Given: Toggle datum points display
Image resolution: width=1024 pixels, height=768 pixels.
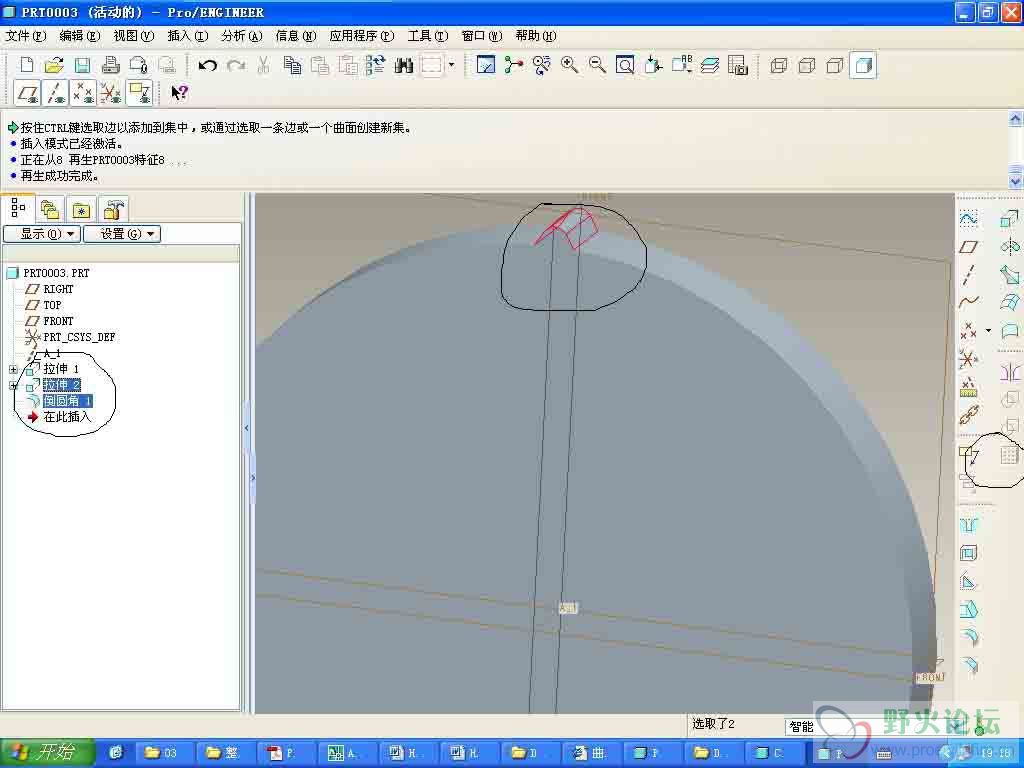Looking at the screenshot, I should pos(83,93).
